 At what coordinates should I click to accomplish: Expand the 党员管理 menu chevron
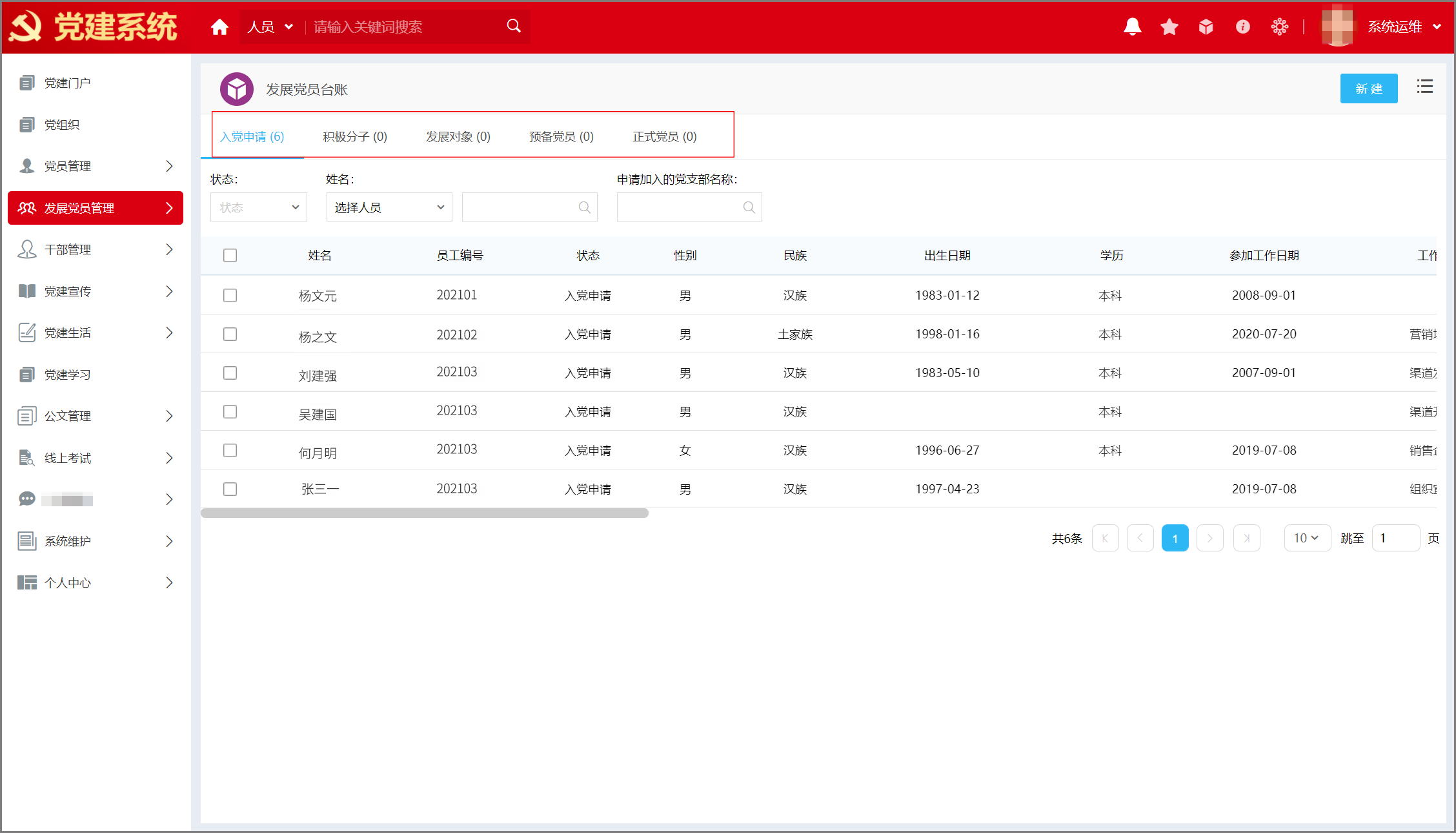[169, 166]
